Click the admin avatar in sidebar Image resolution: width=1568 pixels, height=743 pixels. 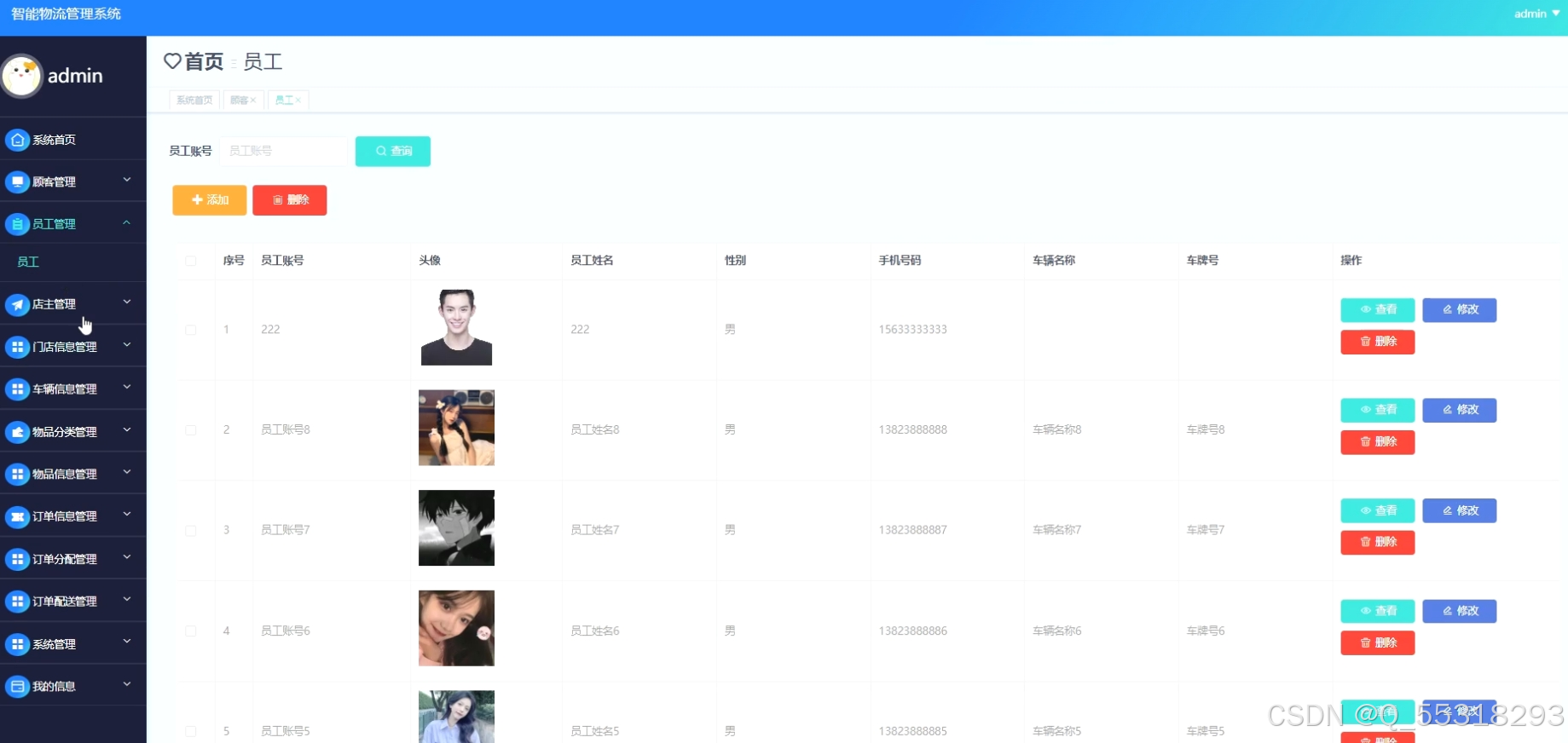(21, 76)
